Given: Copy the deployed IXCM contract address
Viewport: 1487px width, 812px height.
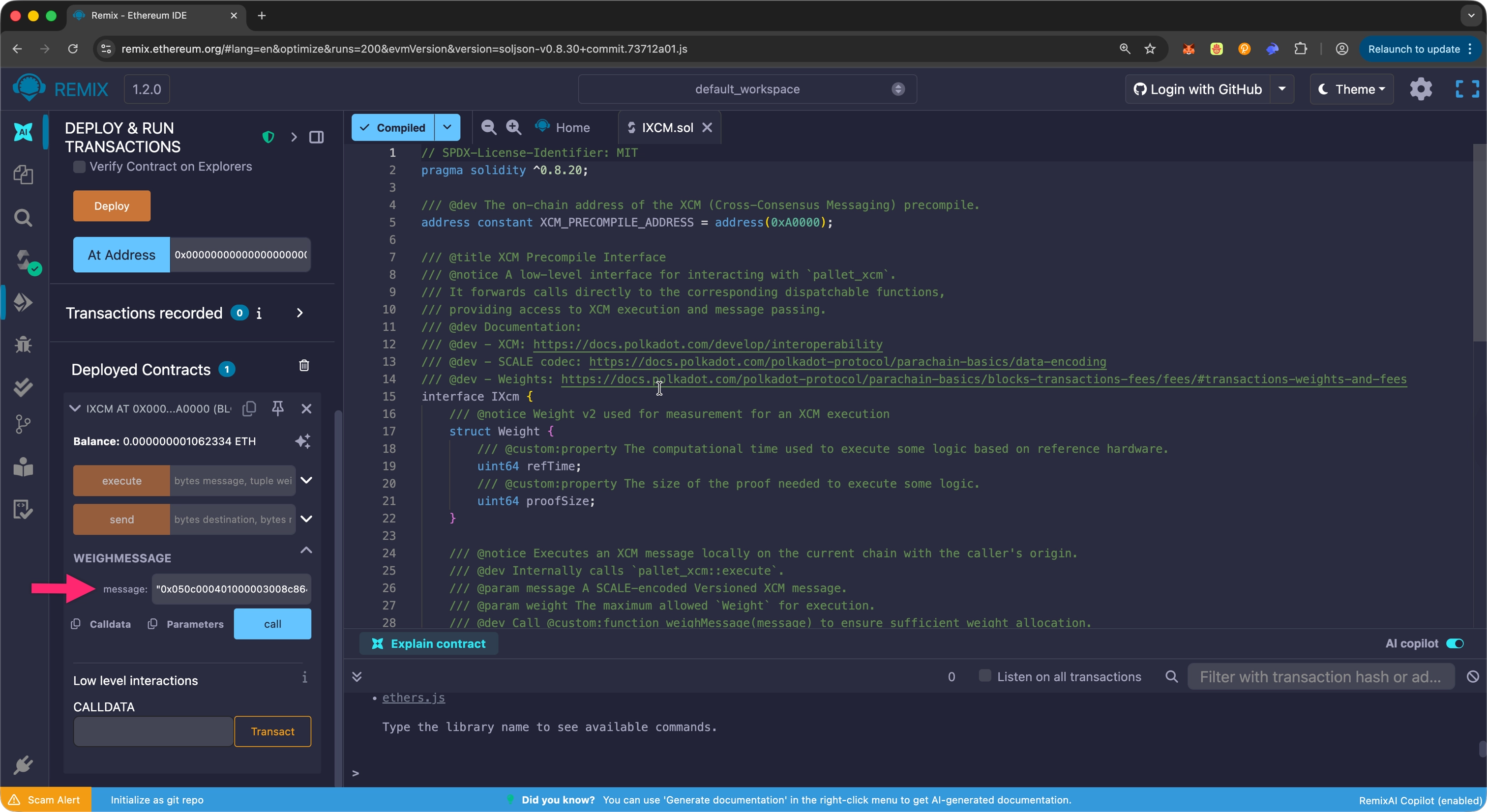Looking at the screenshot, I should [249, 408].
